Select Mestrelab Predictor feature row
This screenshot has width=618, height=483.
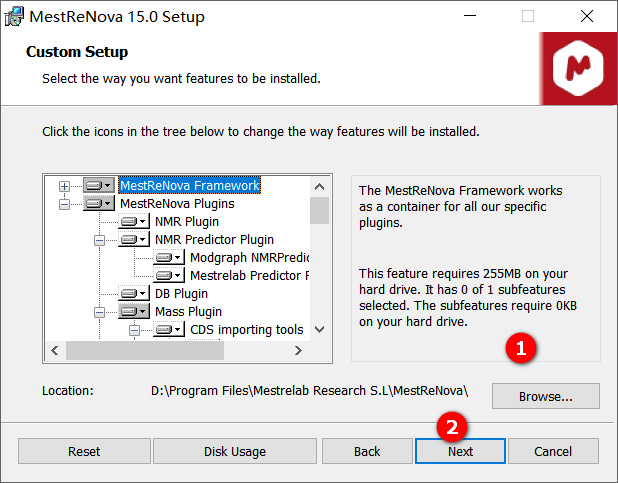point(250,275)
